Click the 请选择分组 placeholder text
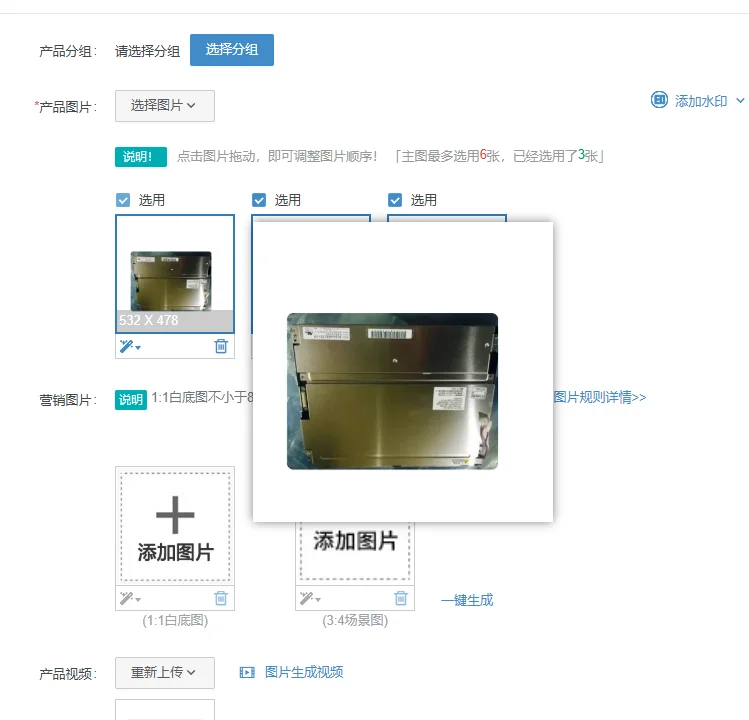The width and height of the screenshot is (749, 720). tap(148, 51)
